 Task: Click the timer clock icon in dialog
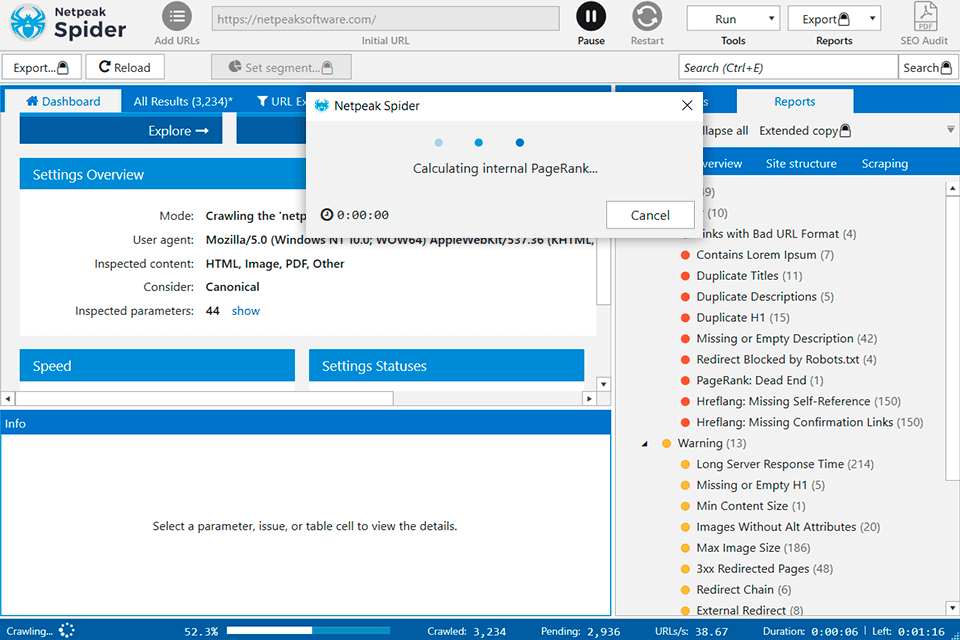coord(327,214)
